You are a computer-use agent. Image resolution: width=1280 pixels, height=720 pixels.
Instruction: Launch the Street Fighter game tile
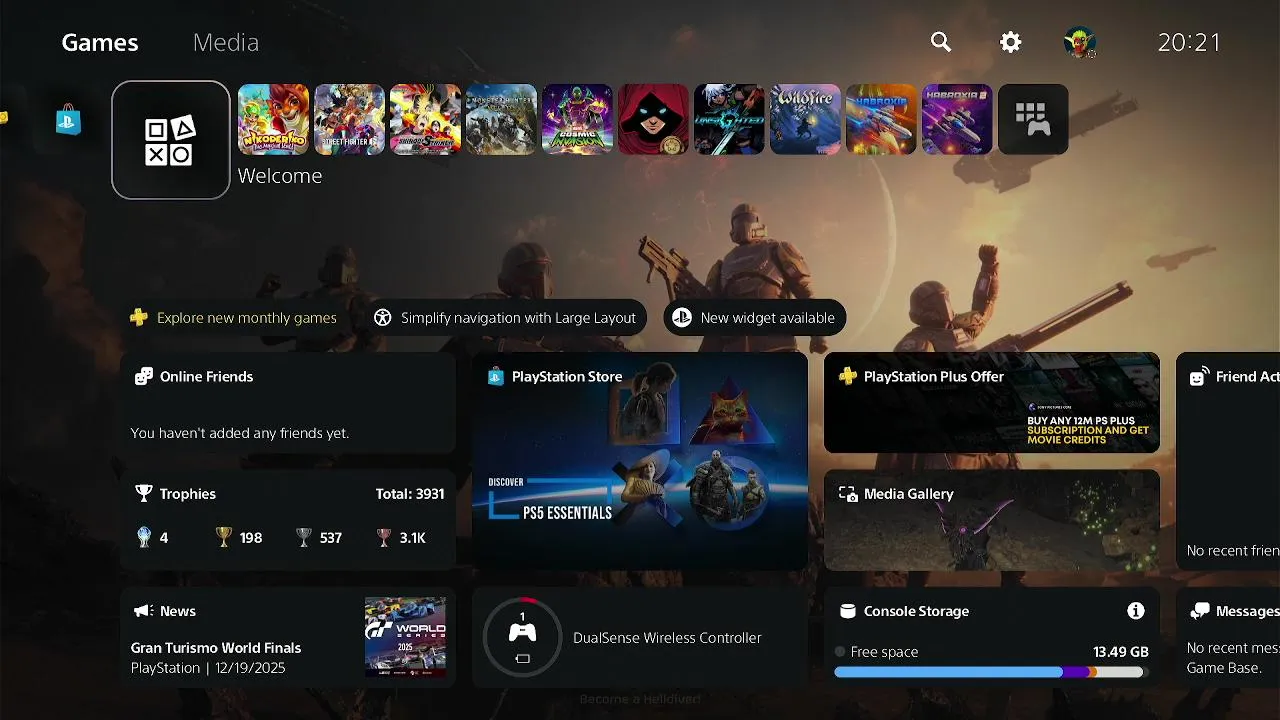point(350,120)
